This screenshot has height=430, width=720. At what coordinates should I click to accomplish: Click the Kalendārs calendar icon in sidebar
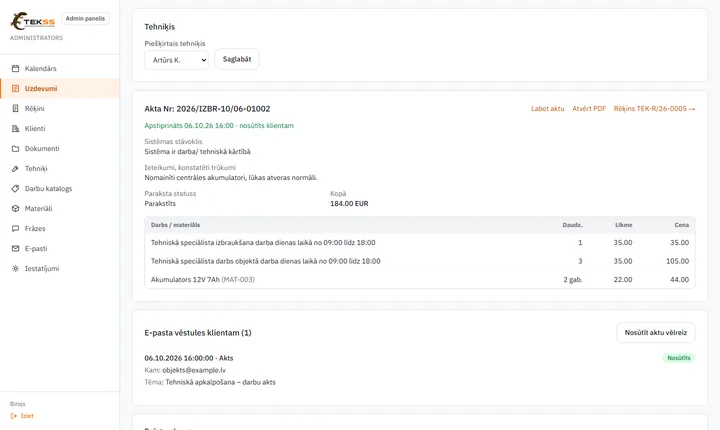15,68
